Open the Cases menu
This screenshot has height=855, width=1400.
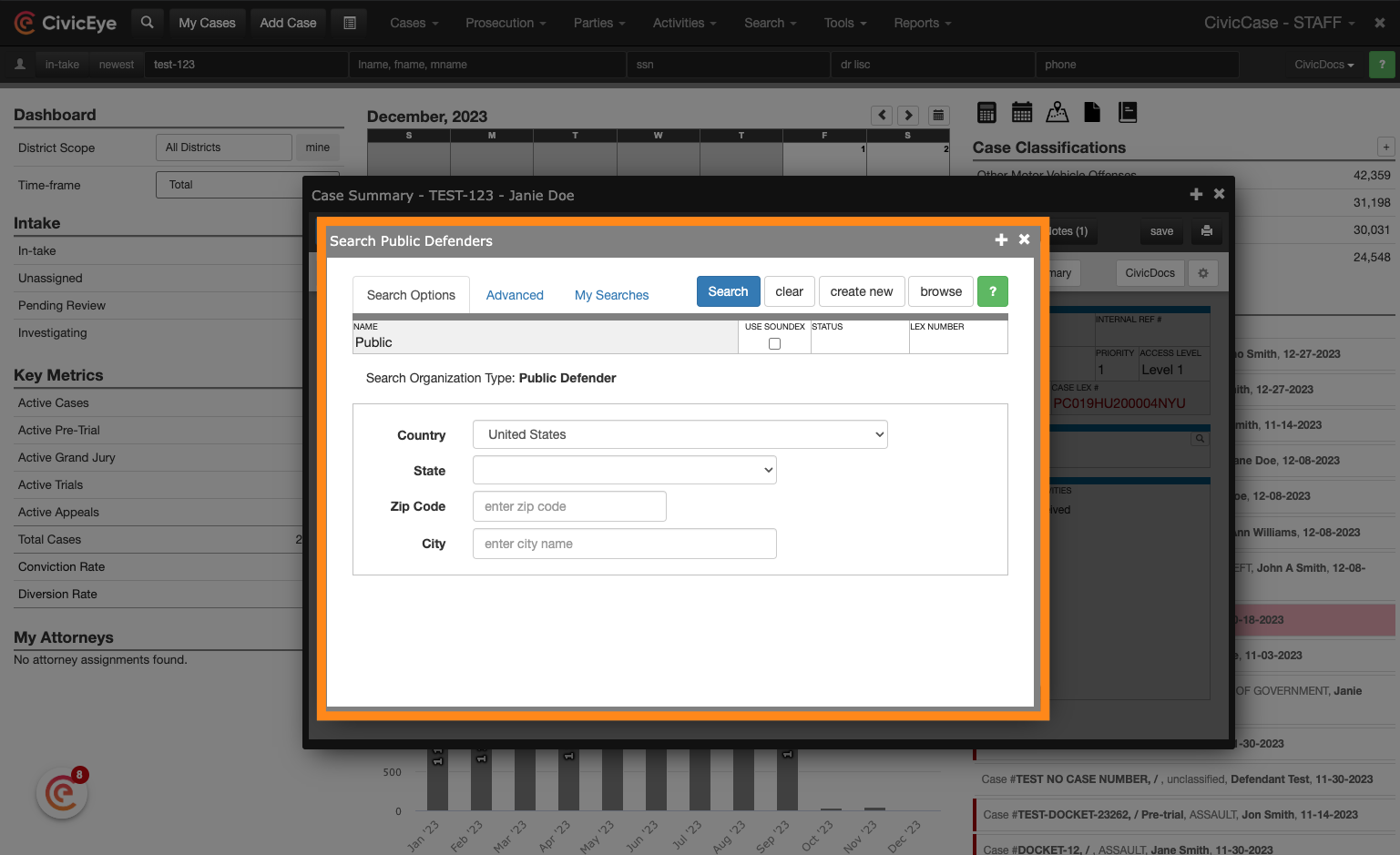click(x=414, y=23)
